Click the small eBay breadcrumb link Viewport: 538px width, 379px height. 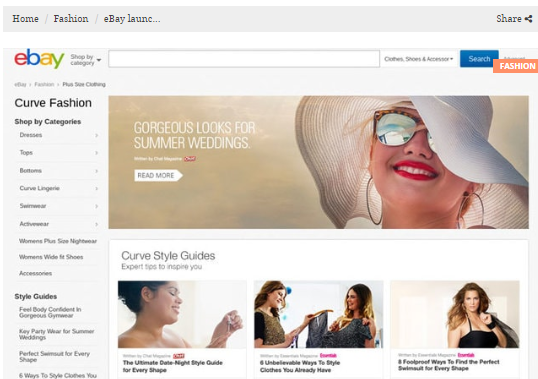(x=20, y=84)
